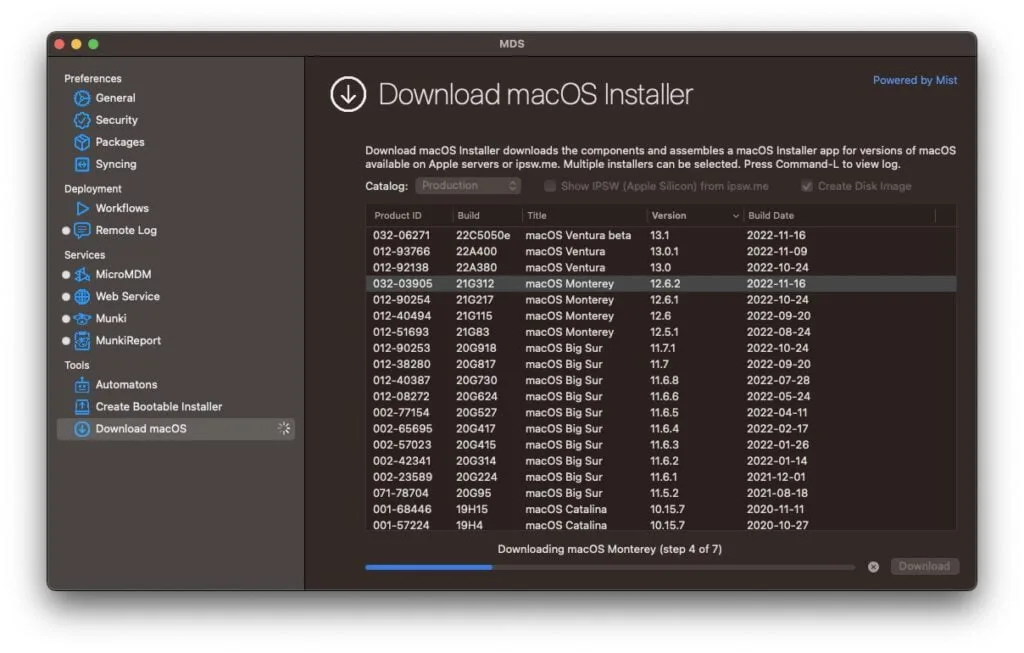
Task: Select macOS Catalina build 19H15 row
Action: 661,509
